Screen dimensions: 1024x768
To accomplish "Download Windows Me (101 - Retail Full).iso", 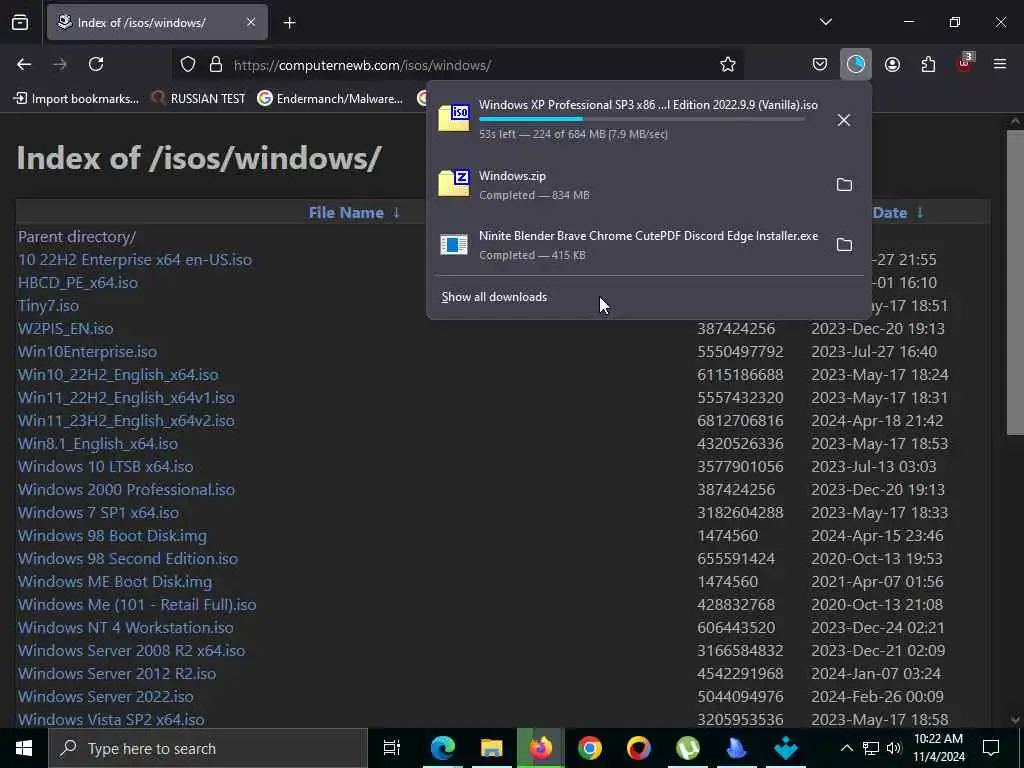I will [136, 605].
